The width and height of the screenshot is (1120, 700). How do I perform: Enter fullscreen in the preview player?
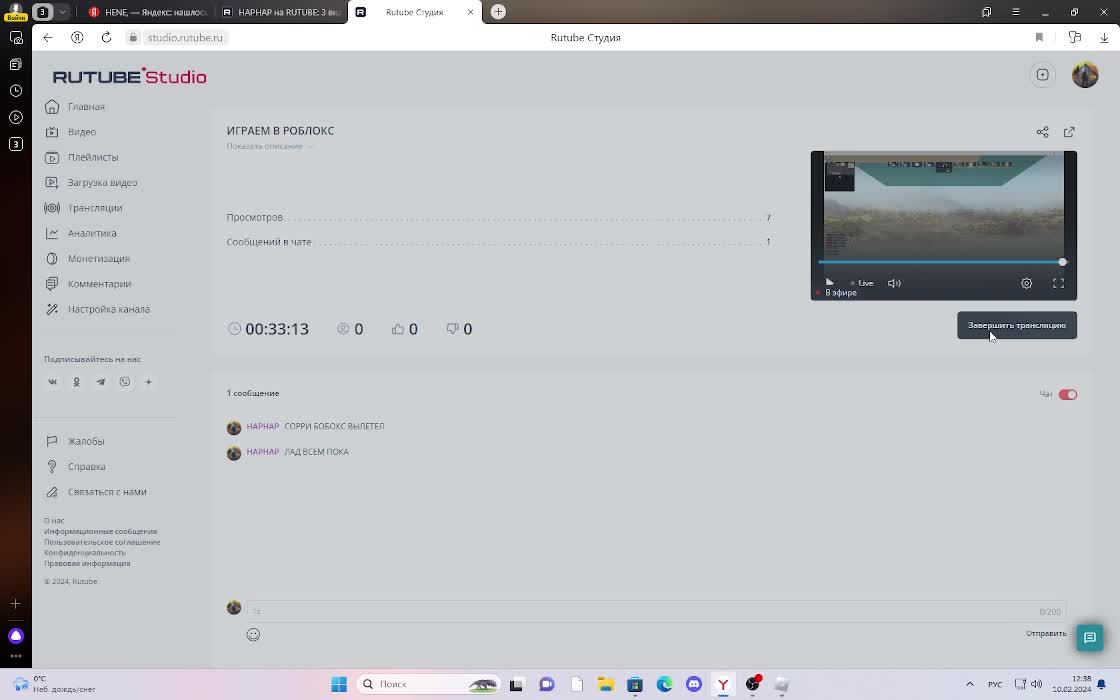click(x=1058, y=284)
